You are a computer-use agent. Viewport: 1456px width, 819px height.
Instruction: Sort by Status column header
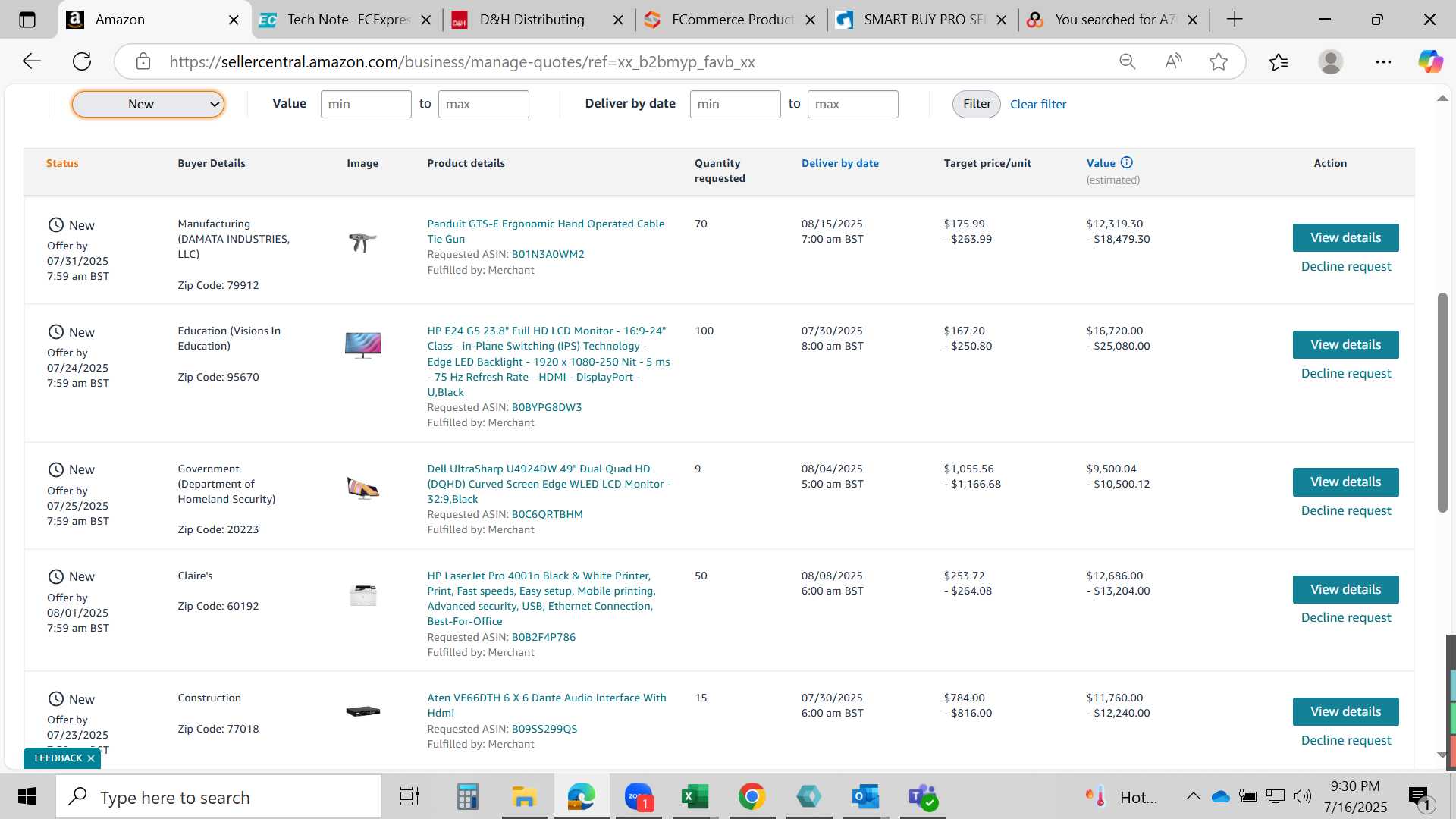62,163
